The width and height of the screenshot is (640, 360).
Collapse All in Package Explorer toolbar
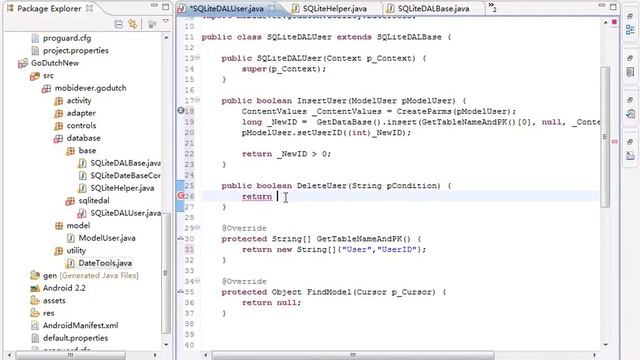[x=118, y=24]
